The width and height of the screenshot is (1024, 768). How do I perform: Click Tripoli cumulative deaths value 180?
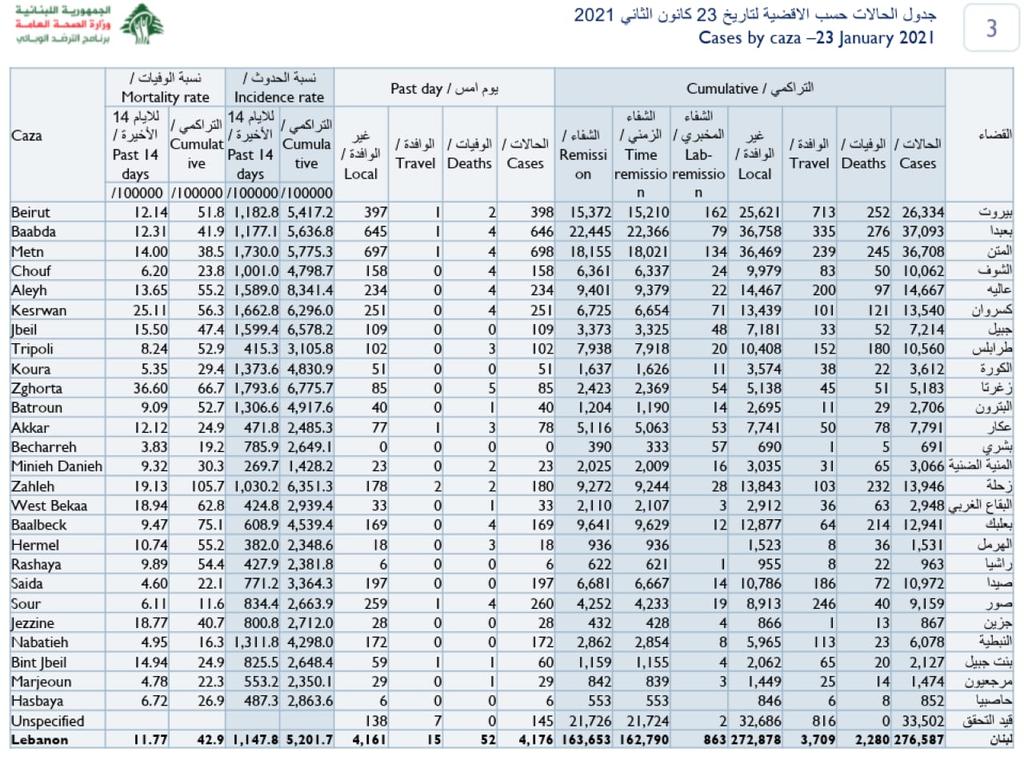pyautogui.click(x=878, y=349)
